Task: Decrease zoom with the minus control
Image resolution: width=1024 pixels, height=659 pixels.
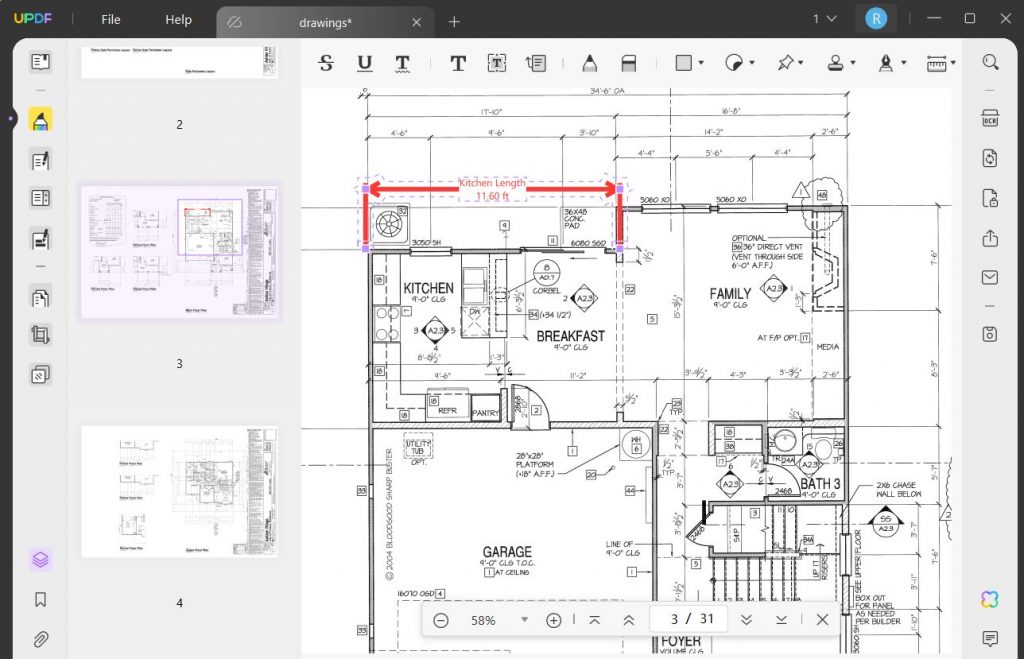Action: tap(440, 620)
